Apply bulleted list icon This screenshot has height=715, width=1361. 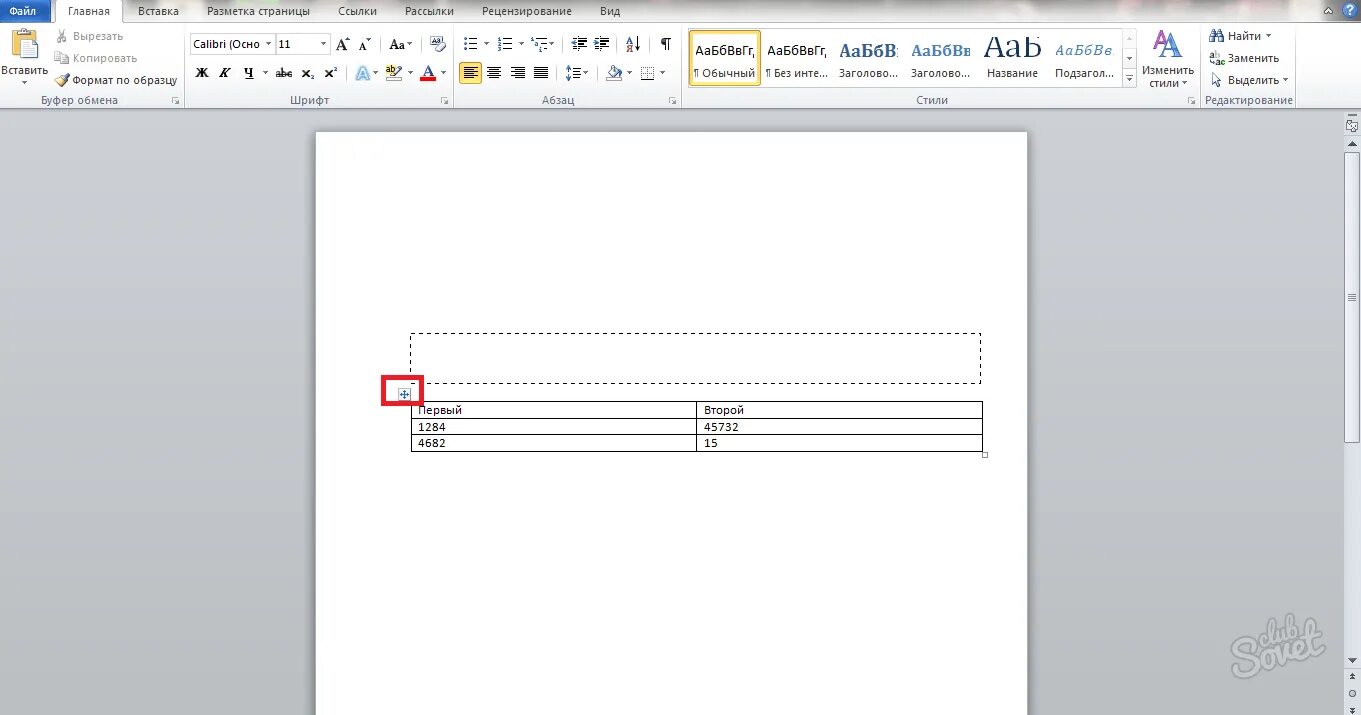[470, 44]
